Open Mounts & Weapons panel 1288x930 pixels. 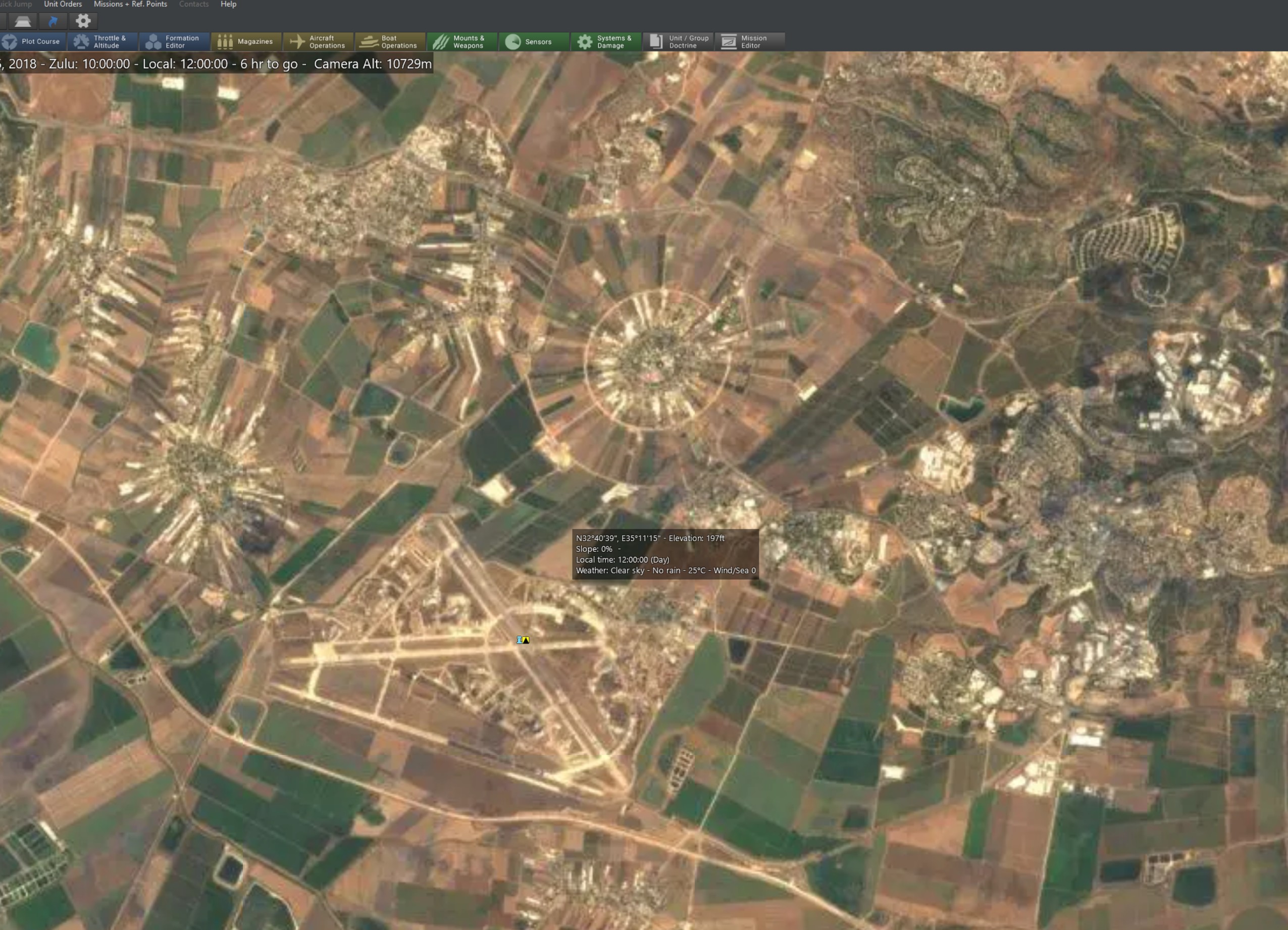[462, 41]
